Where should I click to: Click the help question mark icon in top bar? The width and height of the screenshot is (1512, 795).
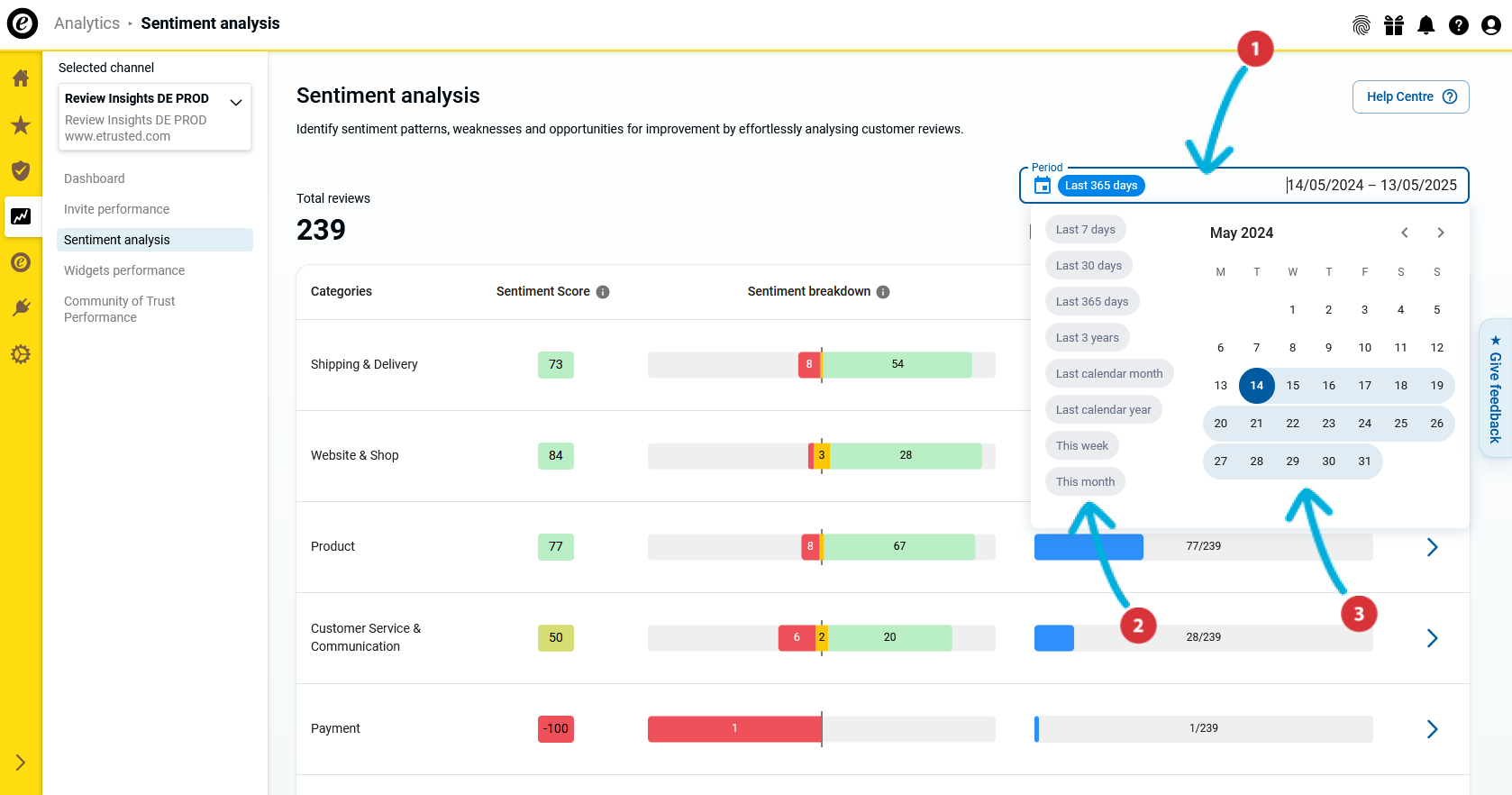tap(1459, 25)
